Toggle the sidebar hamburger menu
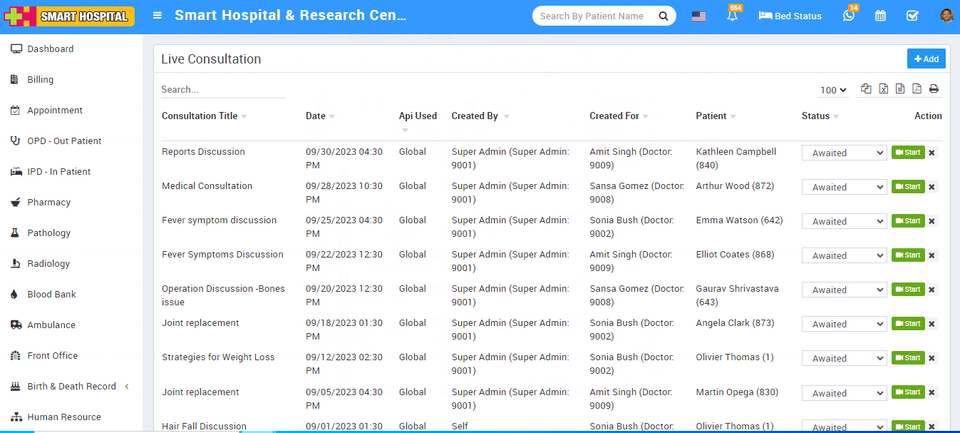Viewport: 960px width, 433px height. pyautogui.click(x=157, y=16)
